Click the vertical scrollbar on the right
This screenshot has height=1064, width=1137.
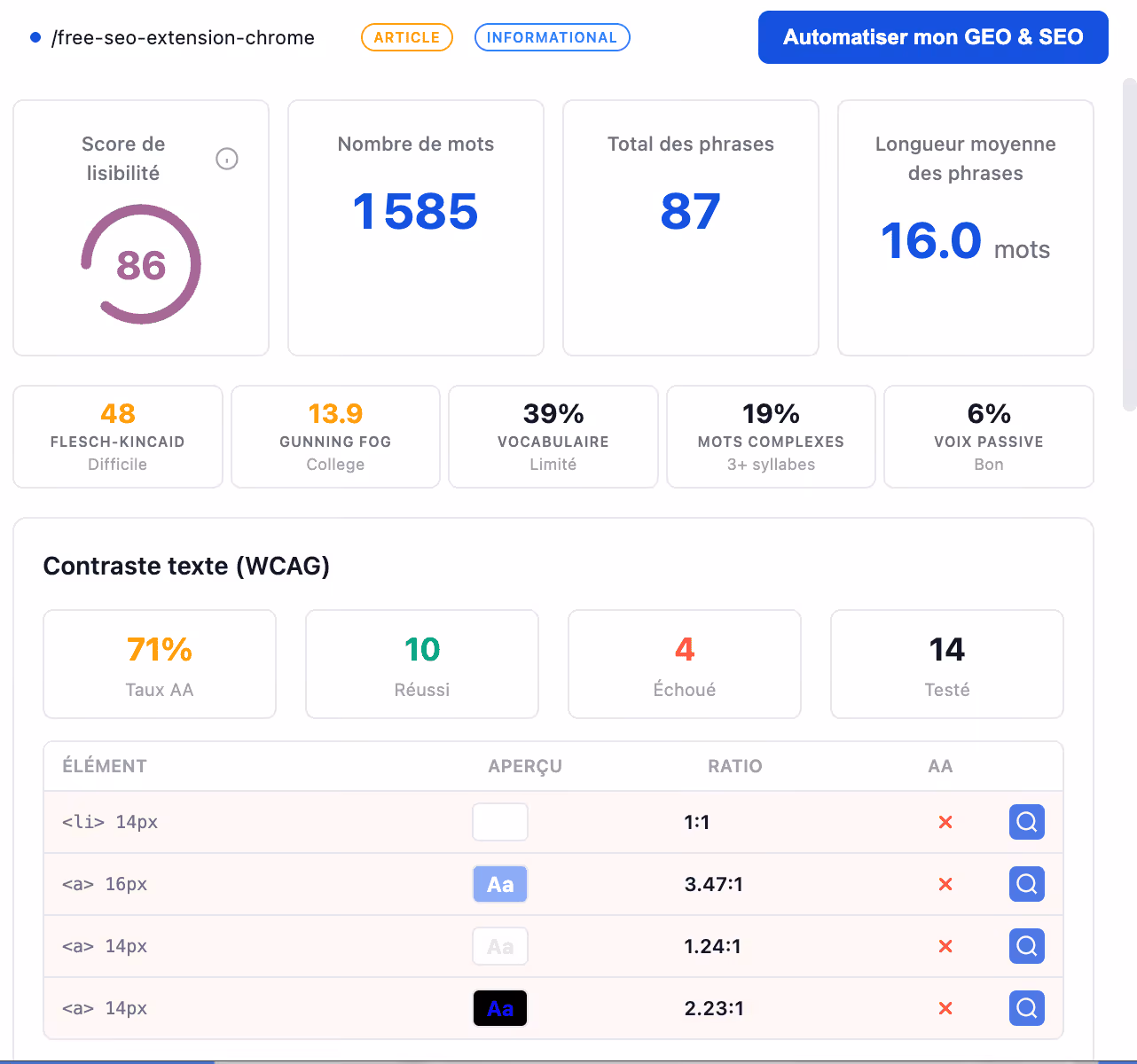[1130, 244]
